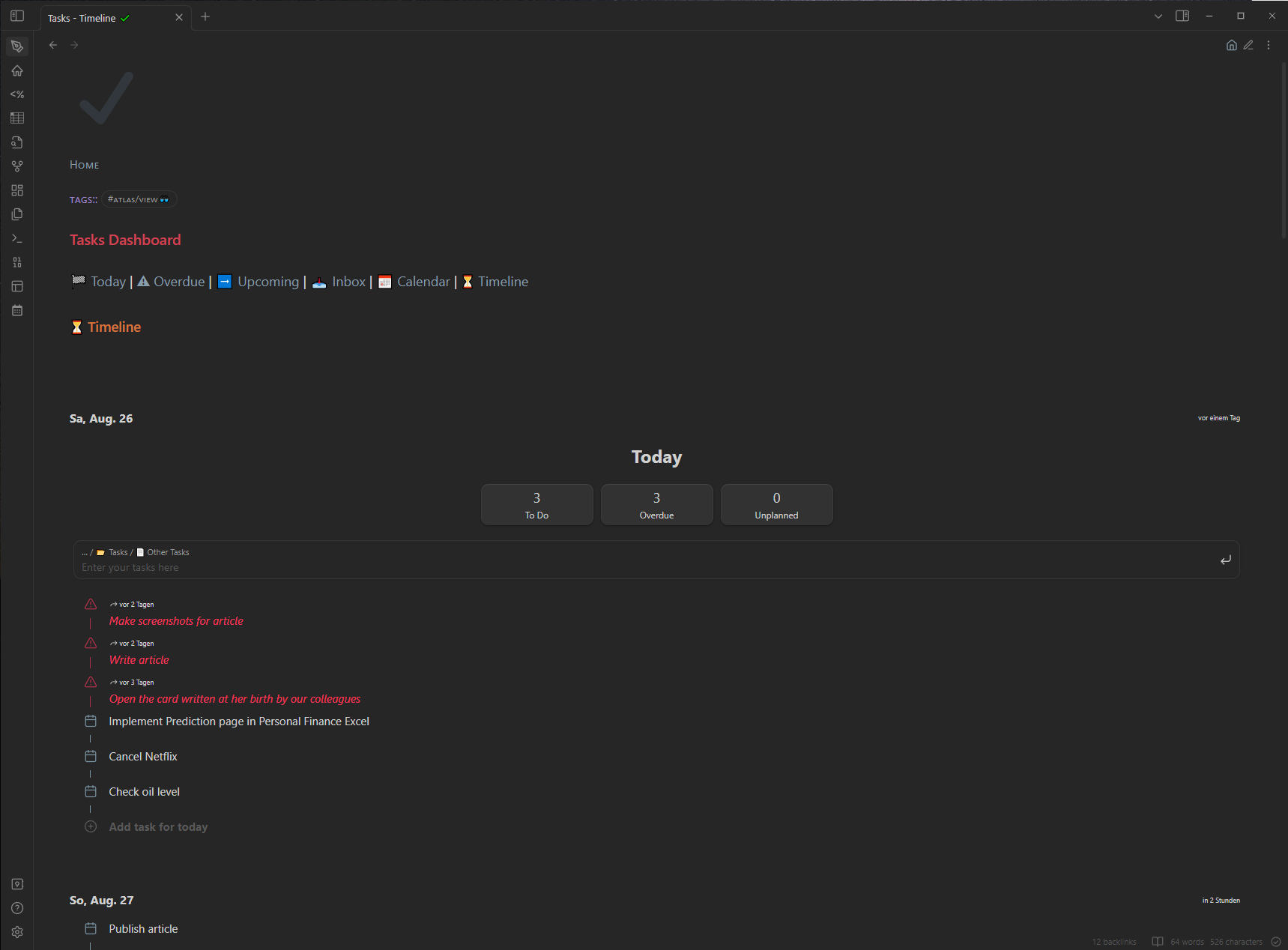Click the help question-mark icon
This screenshot has width=1288, height=950.
click(x=16, y=907)
